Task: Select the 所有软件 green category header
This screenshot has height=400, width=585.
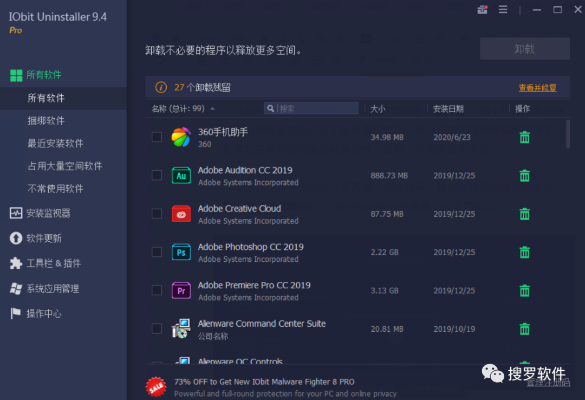Action: [44, 75]
